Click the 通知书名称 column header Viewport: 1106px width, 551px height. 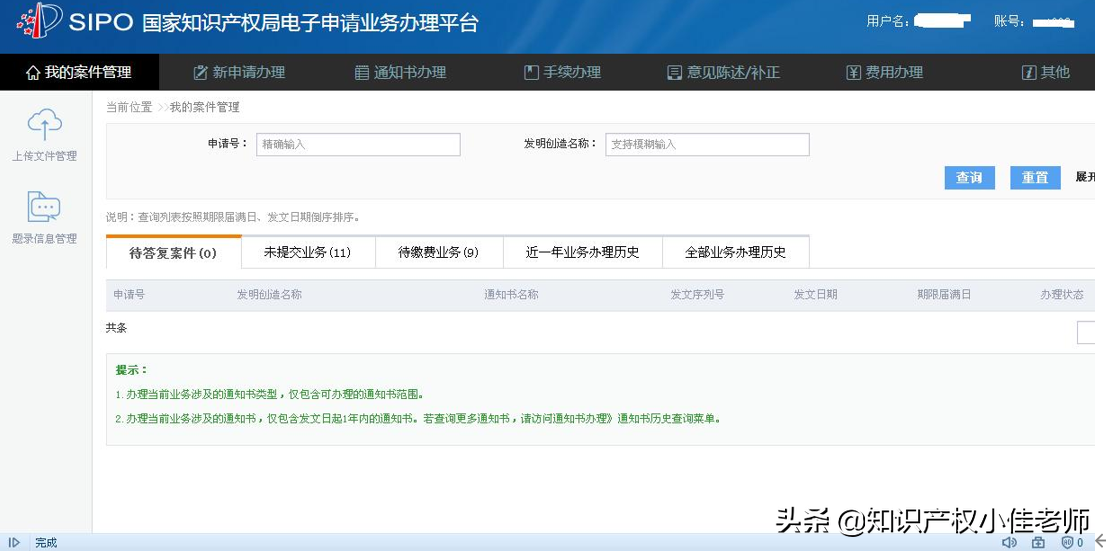(x=511, y=295)
